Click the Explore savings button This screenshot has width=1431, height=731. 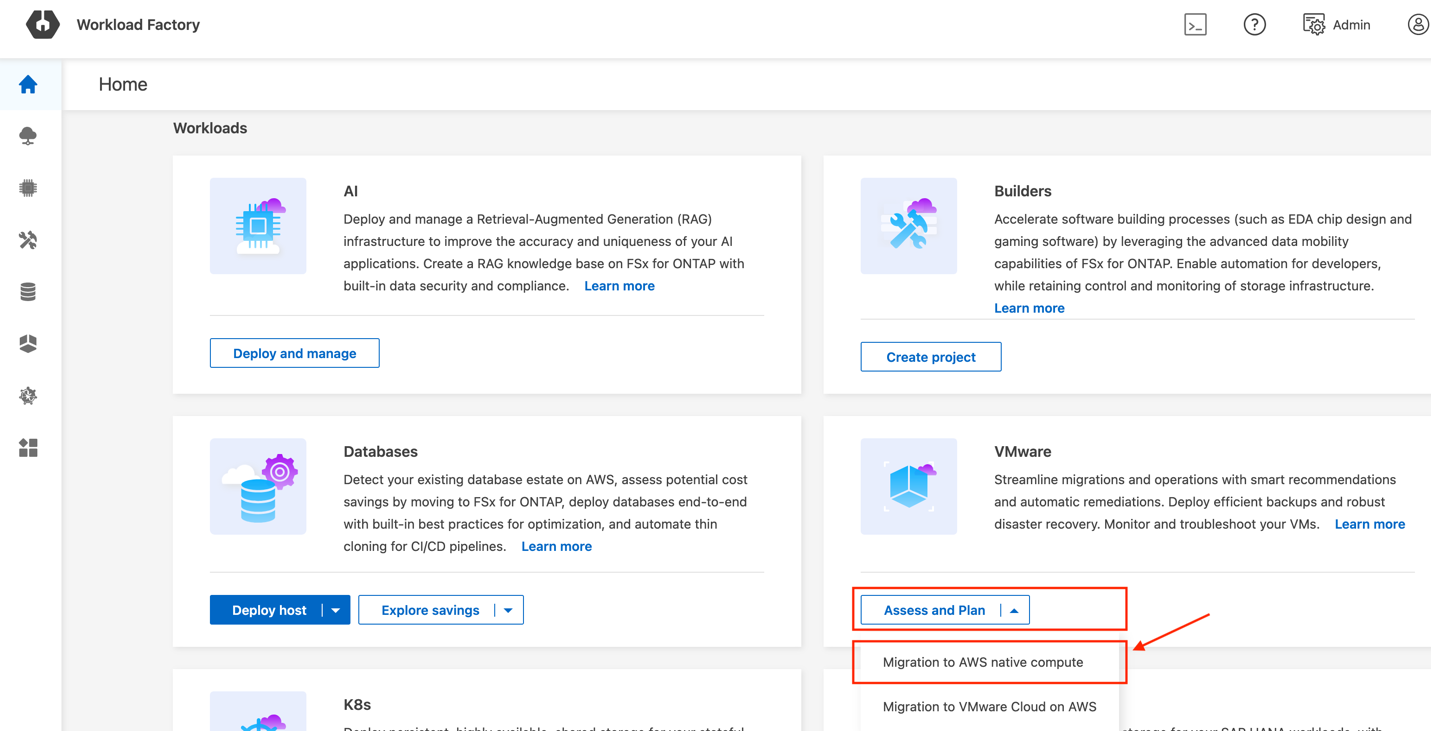tap(429, 610)
